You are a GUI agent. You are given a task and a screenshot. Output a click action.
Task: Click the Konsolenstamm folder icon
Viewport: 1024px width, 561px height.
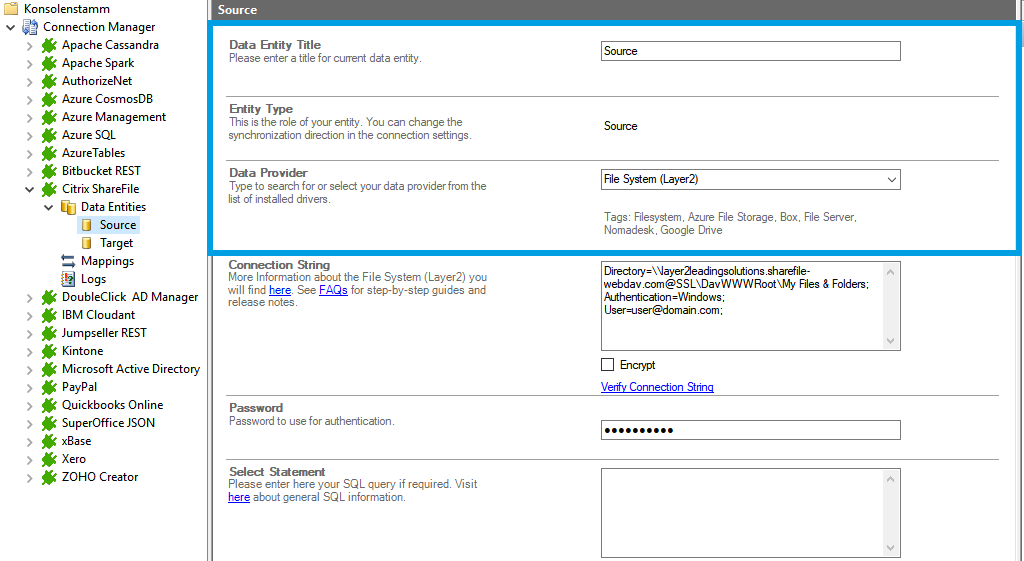(12, 9)
